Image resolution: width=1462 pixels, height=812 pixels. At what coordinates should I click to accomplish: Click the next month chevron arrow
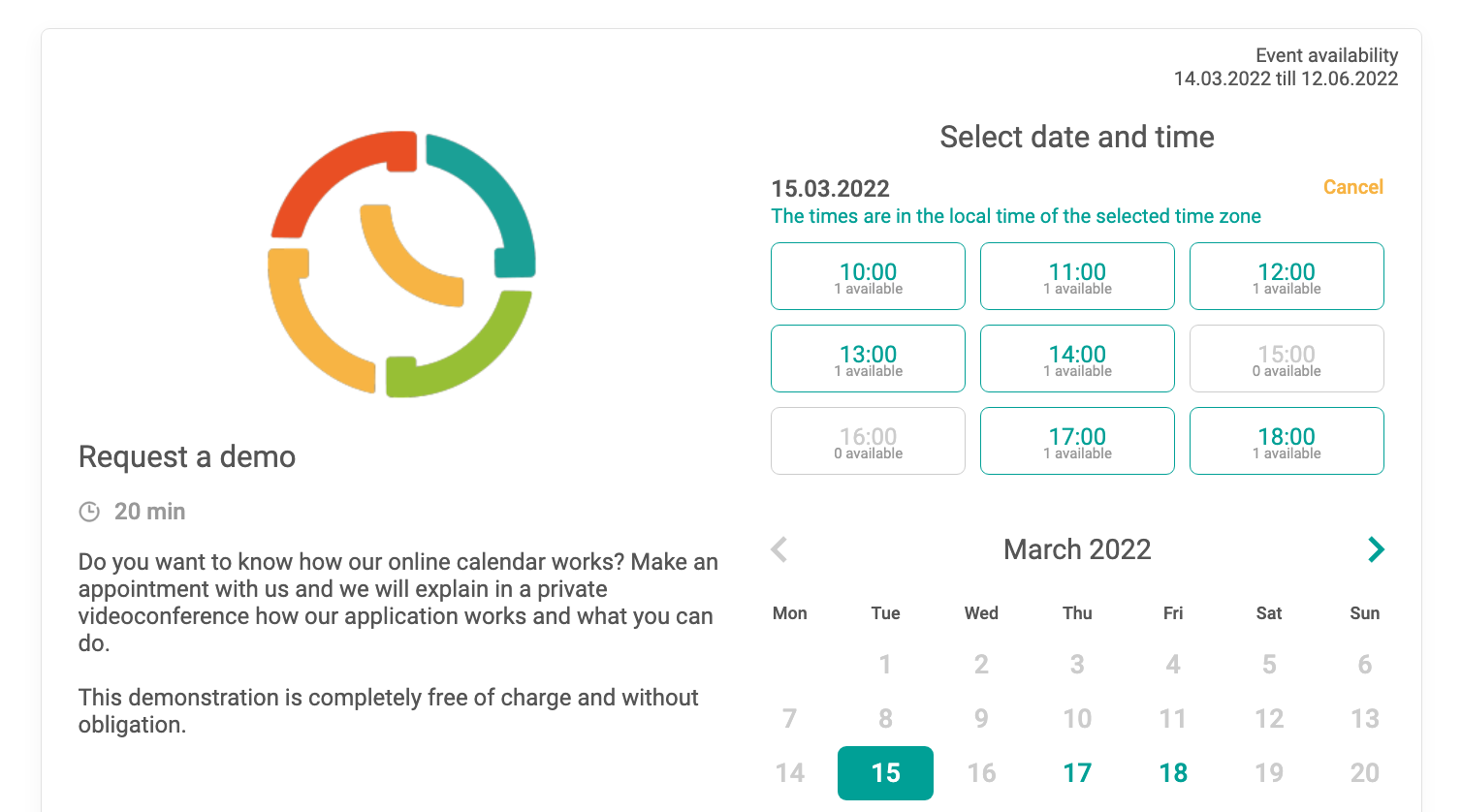tap(1375, 549)
